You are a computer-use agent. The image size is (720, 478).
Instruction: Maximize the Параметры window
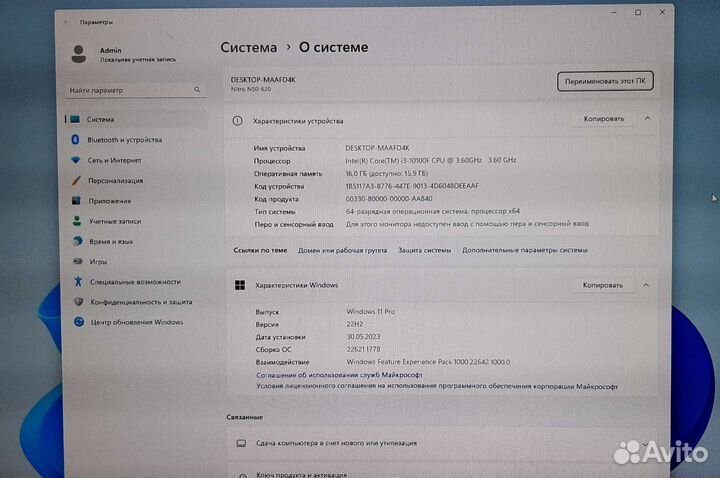click(x=638, y=12)
